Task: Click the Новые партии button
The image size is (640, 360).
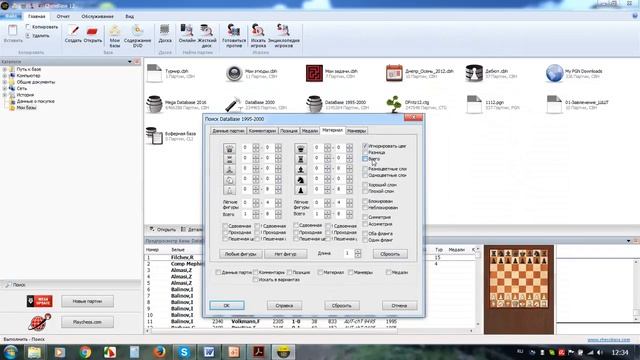Action: pos(87,301)
